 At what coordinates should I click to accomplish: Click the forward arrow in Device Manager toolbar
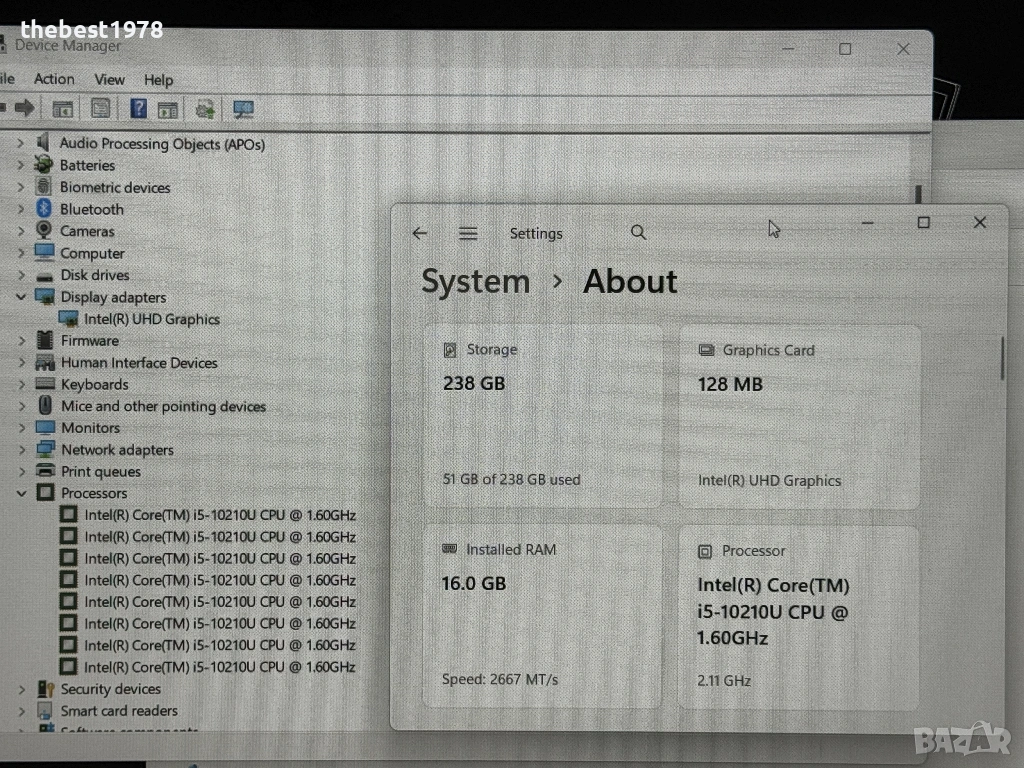tap(25, 108)
